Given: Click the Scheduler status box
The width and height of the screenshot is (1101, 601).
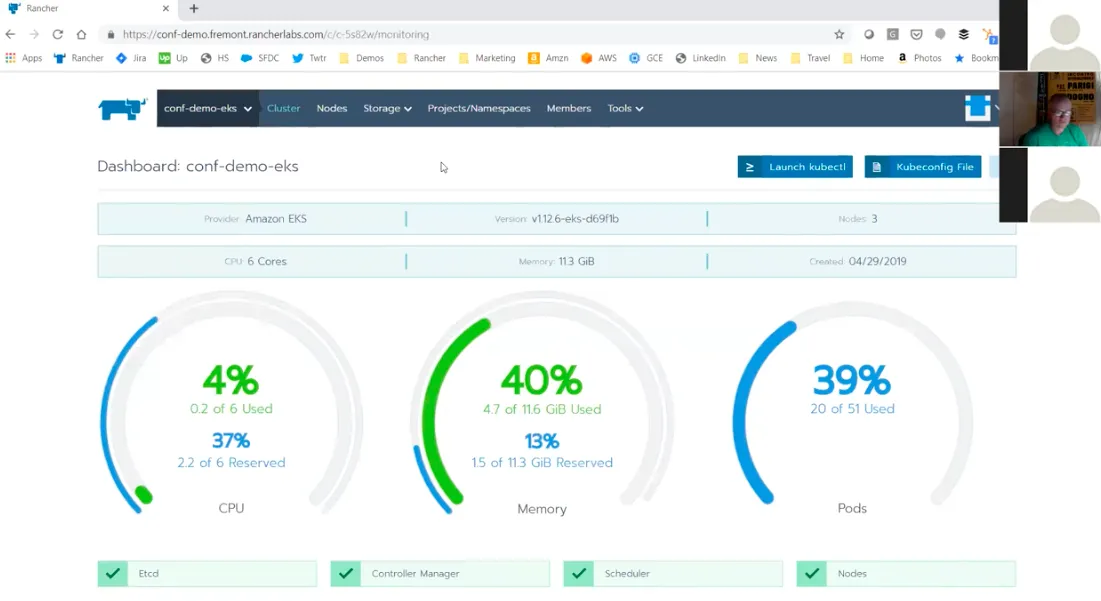Looking at the screenshot, I should coord(673,574).
